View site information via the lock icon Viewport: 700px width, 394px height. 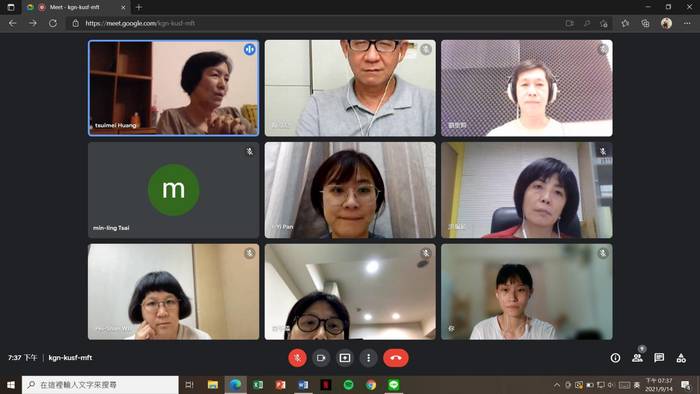tap(75, 23)
